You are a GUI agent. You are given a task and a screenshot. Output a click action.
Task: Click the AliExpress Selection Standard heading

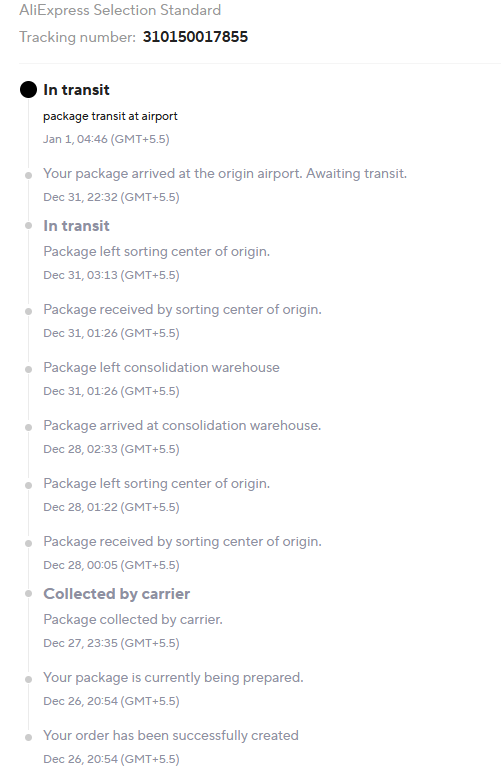[120, 10]
